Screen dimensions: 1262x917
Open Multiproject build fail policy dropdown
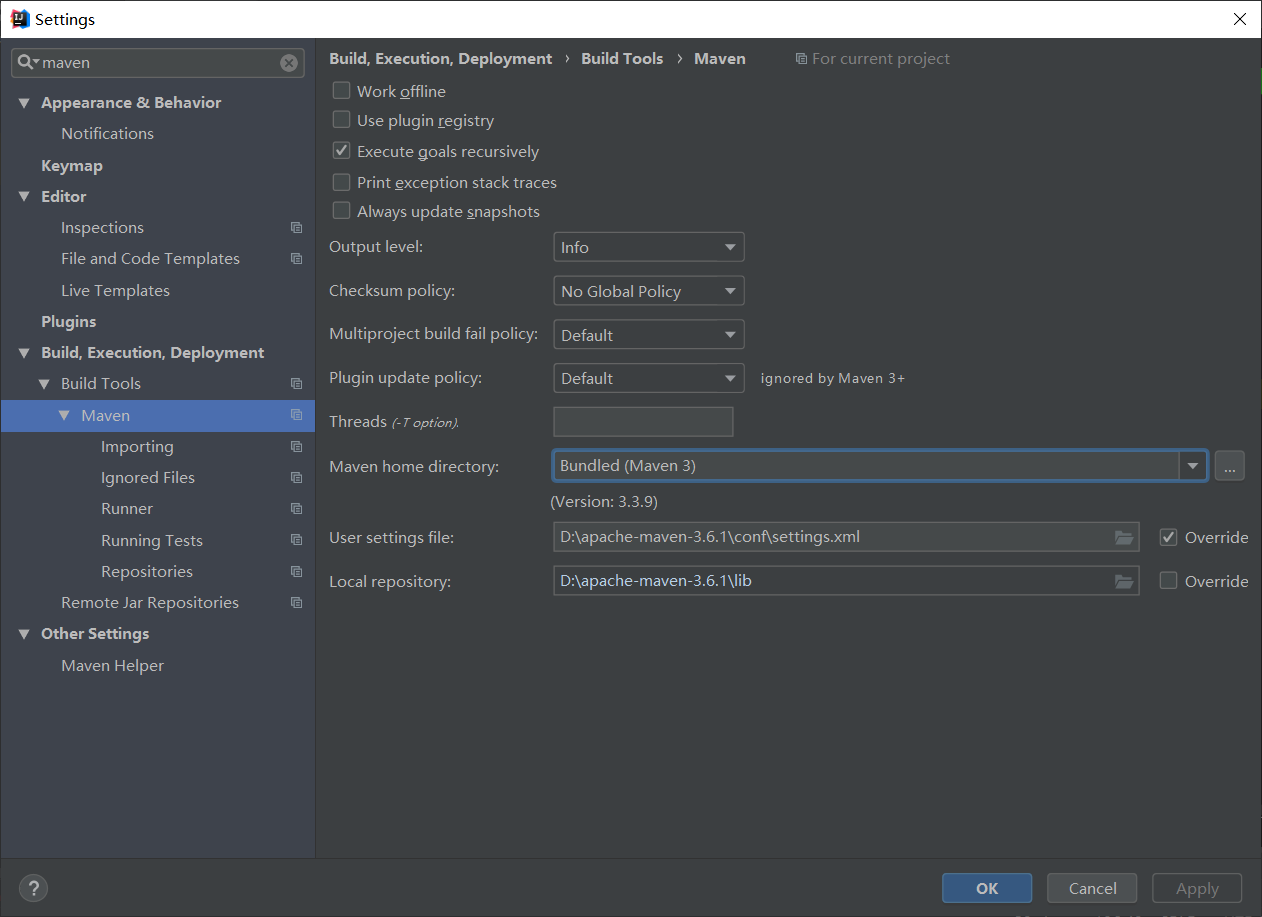point(649,335)
